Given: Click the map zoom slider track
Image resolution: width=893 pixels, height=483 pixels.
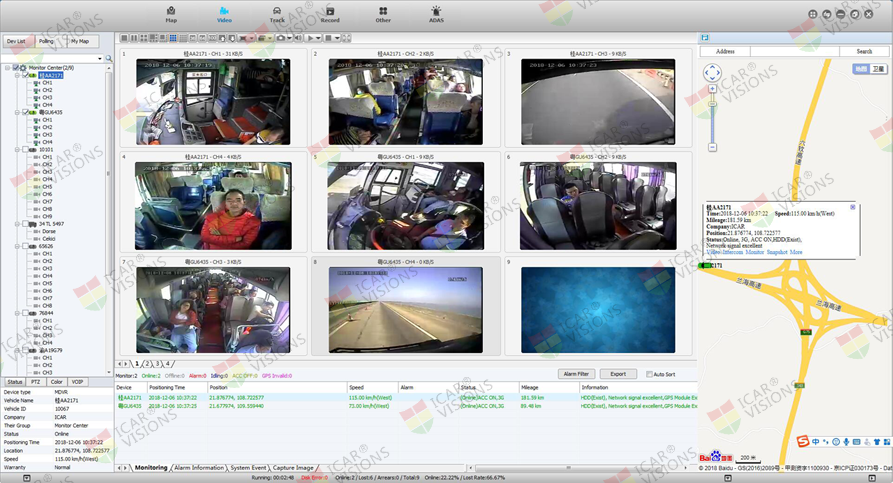Looking at the screenshot, I should pos(712,118).
